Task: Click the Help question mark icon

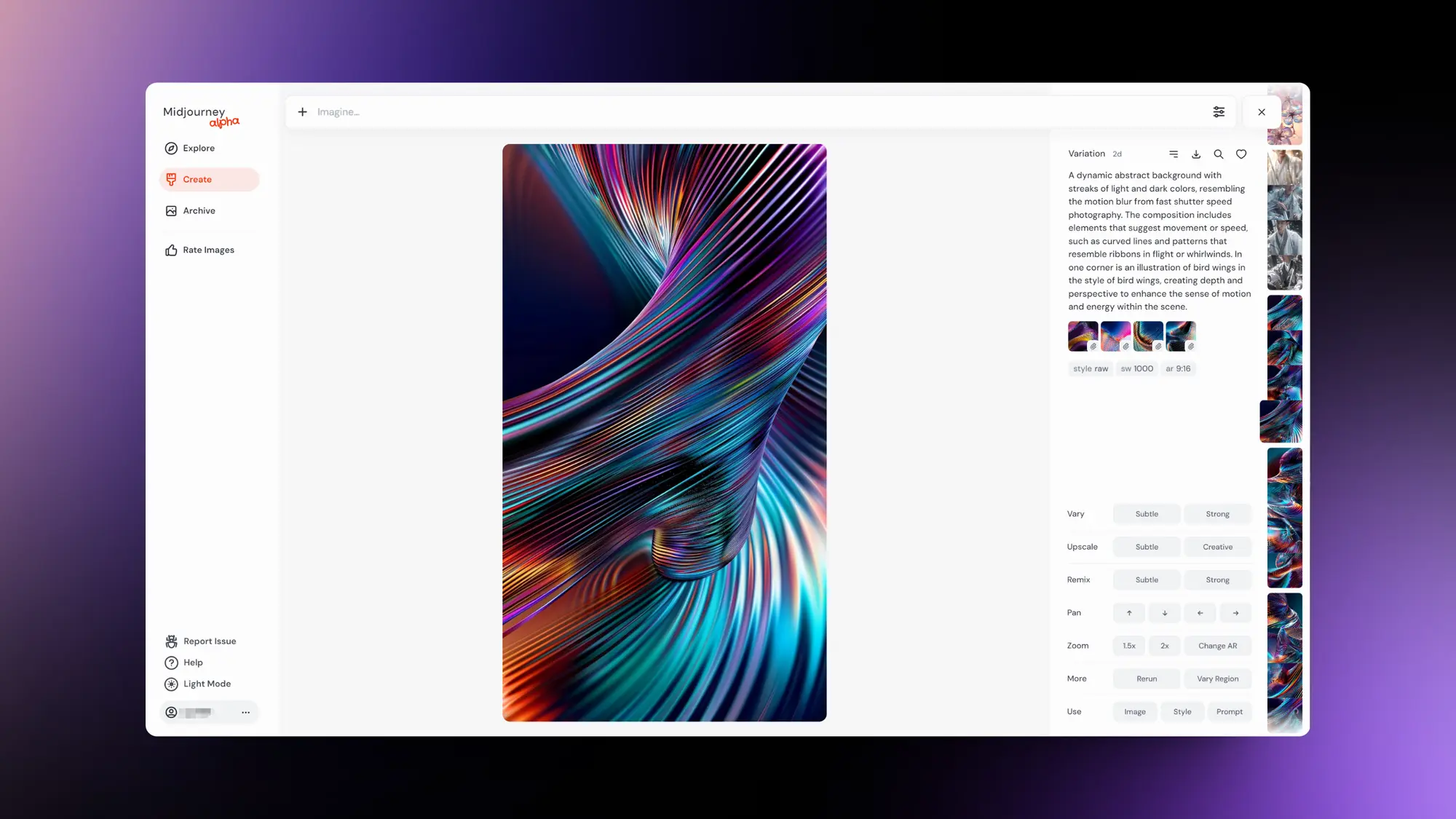Action: pyautogui.click(x=171, y=662)
